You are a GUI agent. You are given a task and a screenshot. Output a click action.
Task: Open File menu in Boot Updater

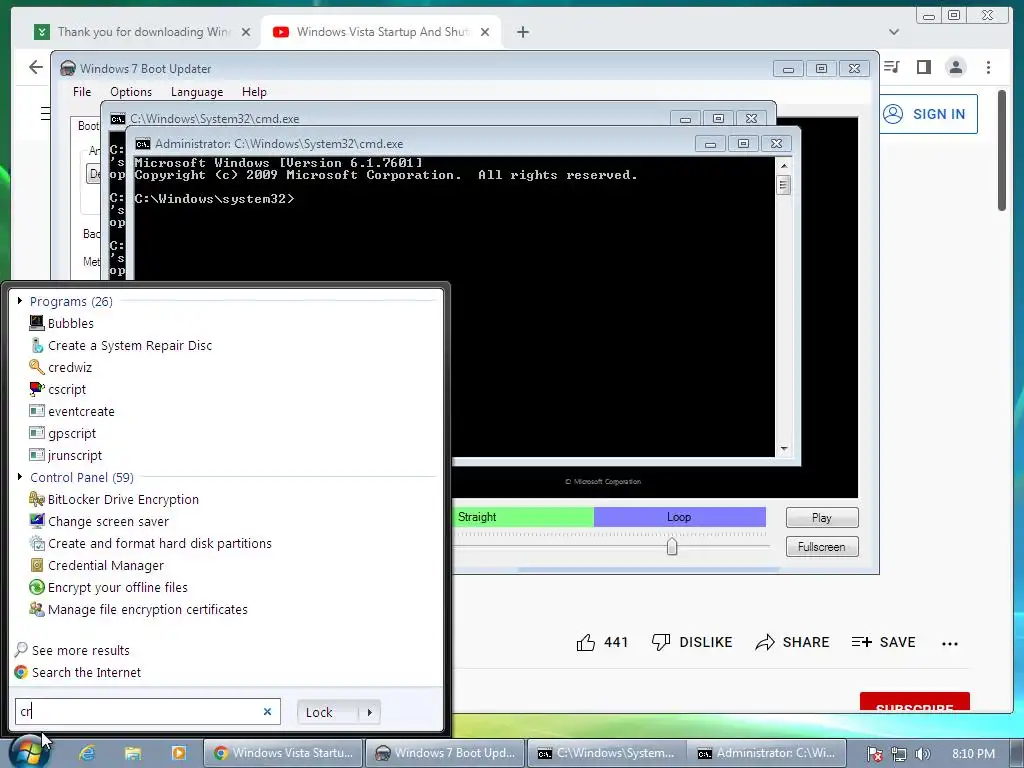[82, 92]
